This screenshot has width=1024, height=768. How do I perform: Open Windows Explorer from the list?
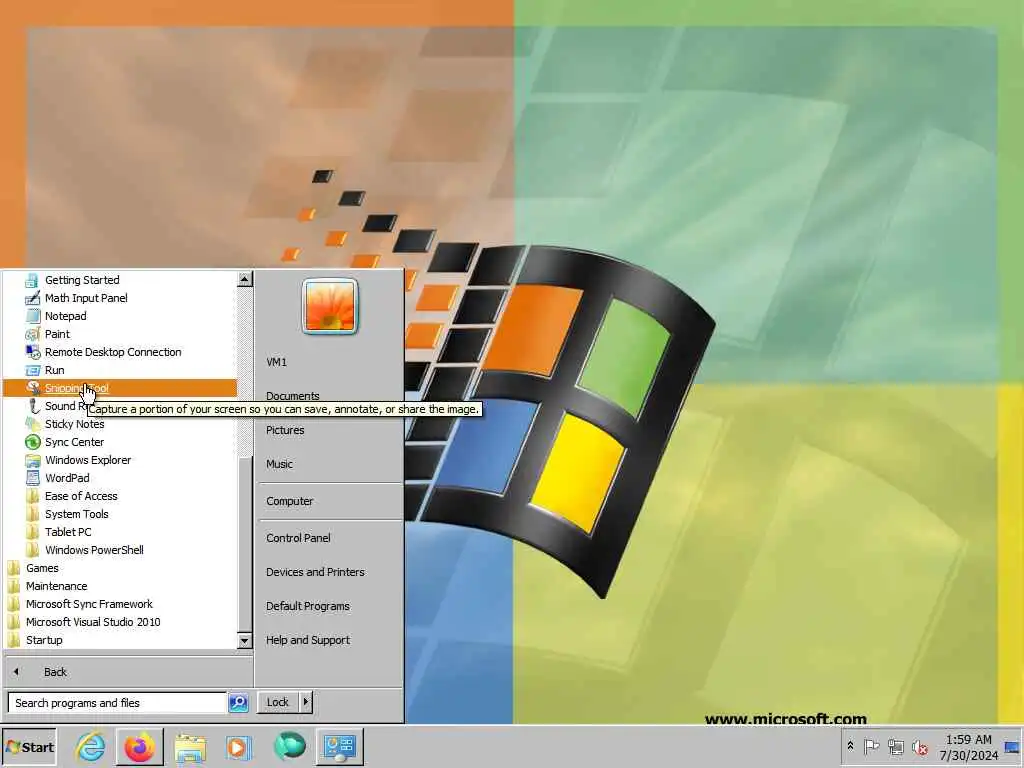[x=88, y=460]
